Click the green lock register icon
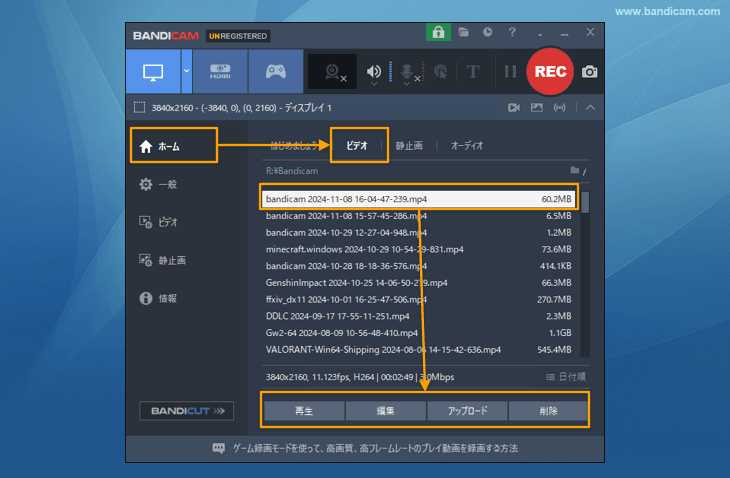 click(438, 33)
